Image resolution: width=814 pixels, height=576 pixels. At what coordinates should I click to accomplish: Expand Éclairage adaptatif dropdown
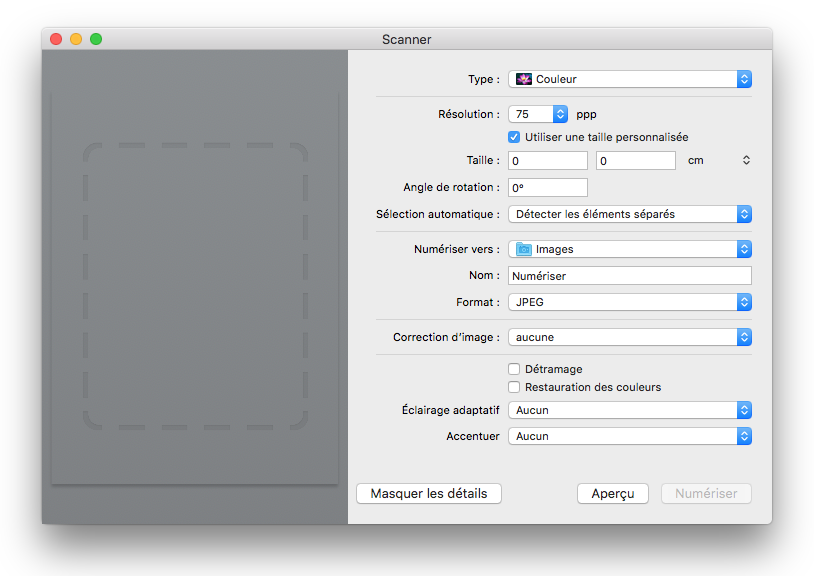click(630, 410)
